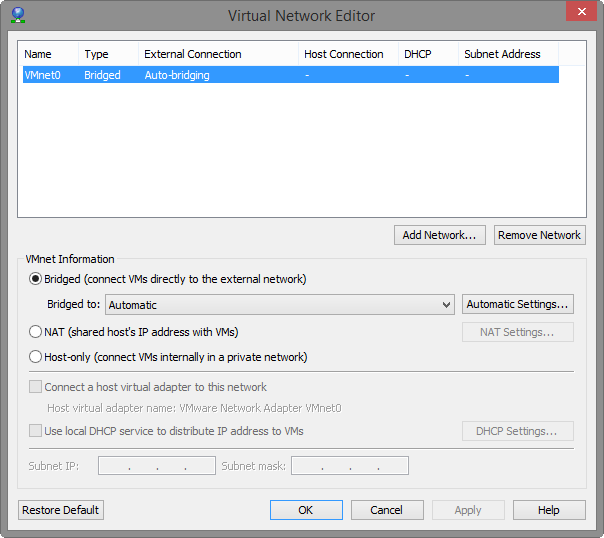This screenshot has width=604, height=538.
Task: Click the Subnet Address column header
Action: pos(508,54)
